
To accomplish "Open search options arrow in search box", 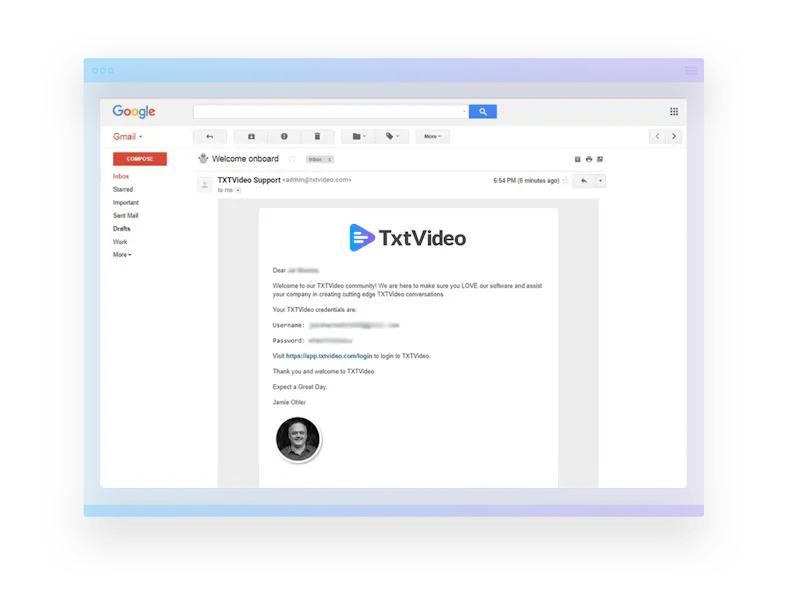I will (464, 112).
